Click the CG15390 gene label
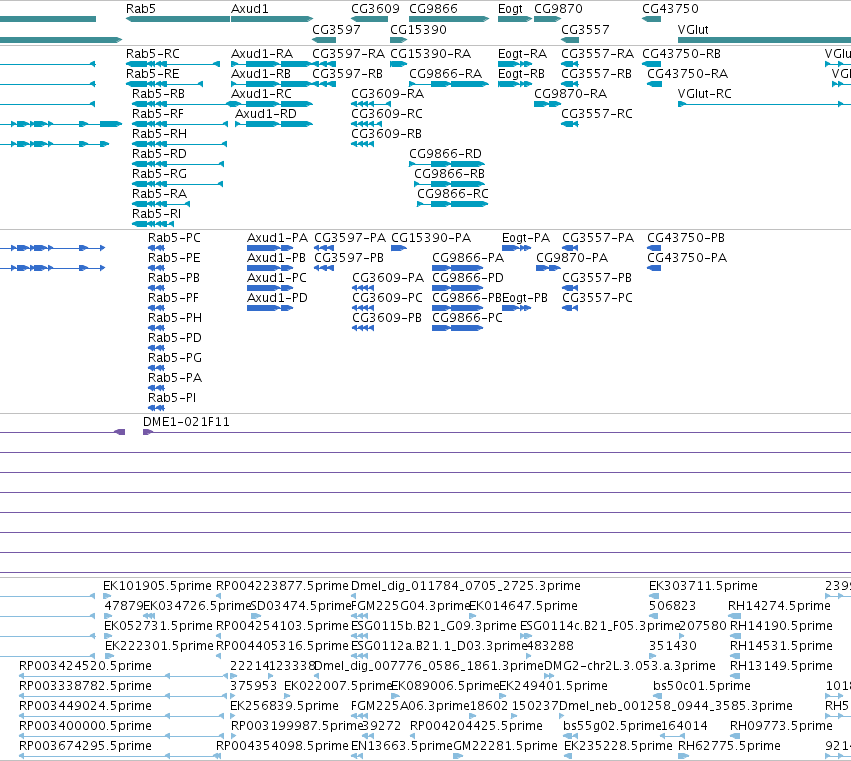The width and height of the screenshot is (851, 761). [x=418, y=29]
